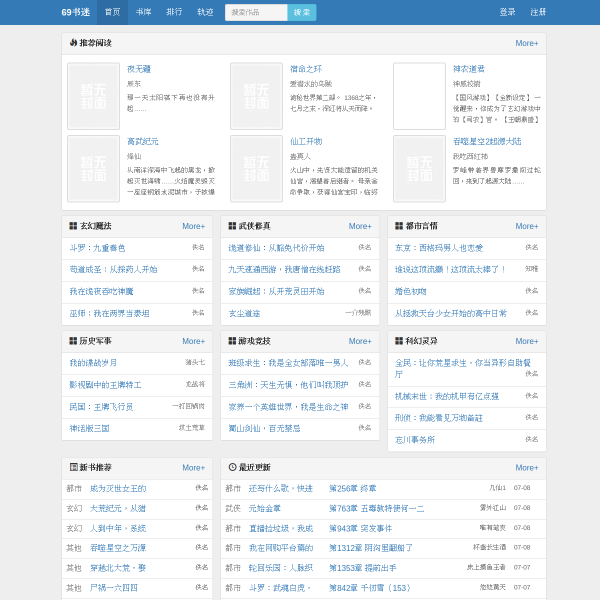Open the 排行 rankings page
This screenshot has height=600, width=600.
point(174,12)
